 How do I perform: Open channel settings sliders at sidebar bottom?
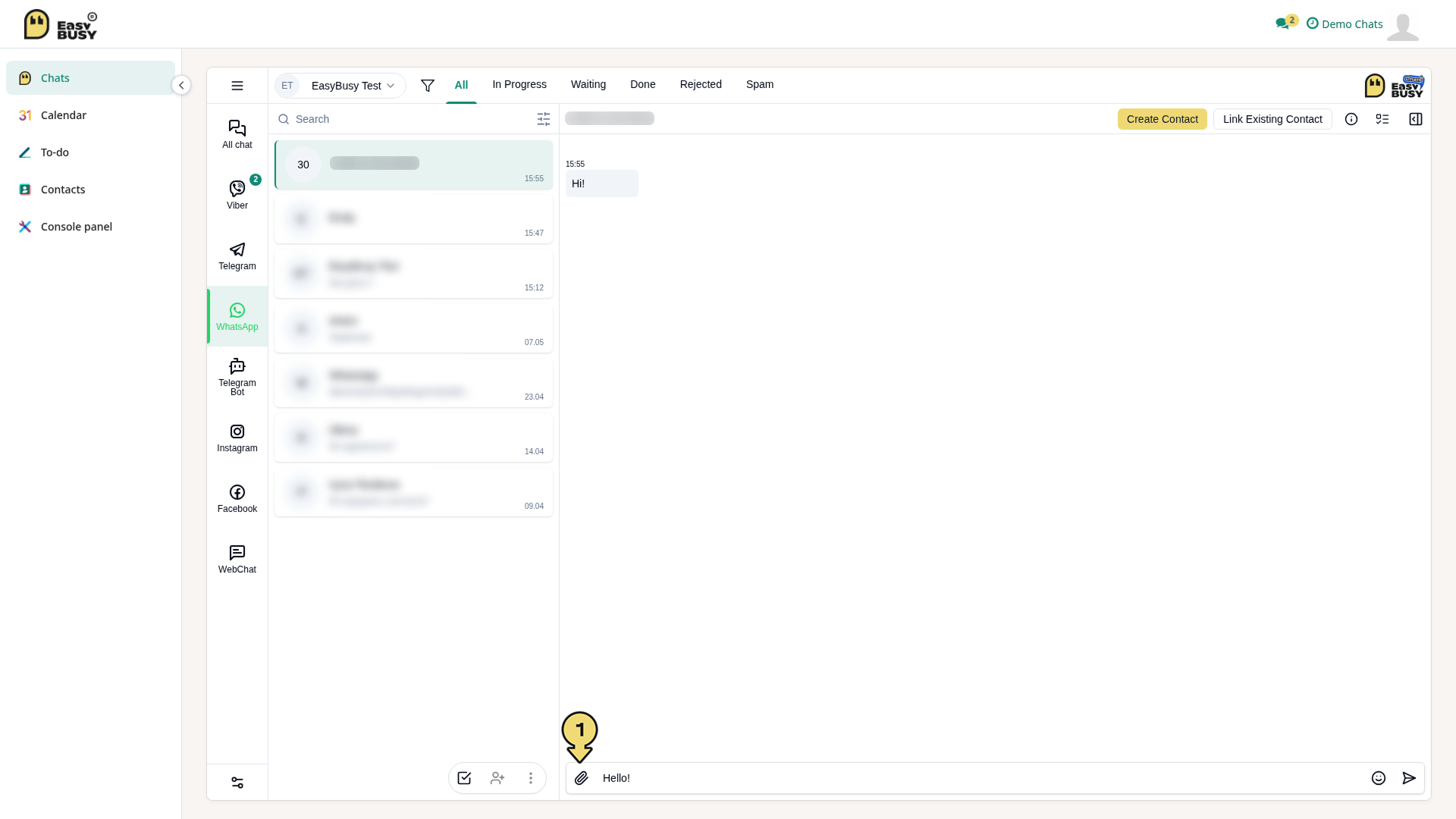(x=237, y=783)
